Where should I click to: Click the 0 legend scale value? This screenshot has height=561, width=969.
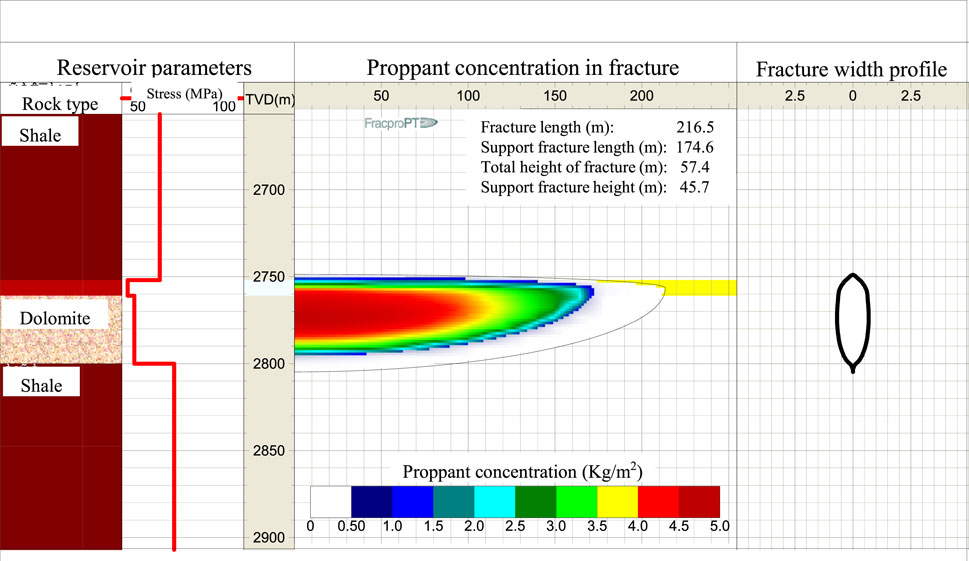tap(310, 526)
